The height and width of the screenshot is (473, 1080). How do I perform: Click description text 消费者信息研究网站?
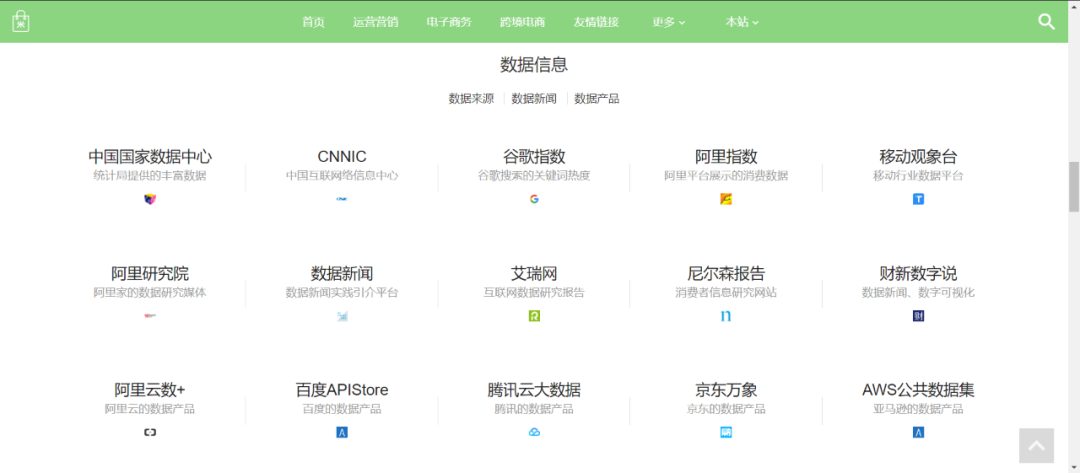click(726, 293)
